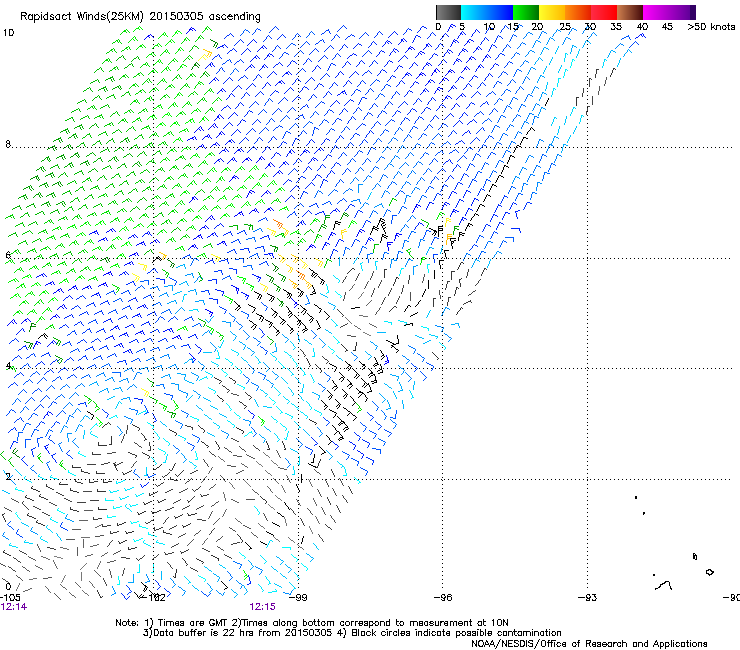740x650 pixels.
Task: Click the 'NOAA/NESDIS/Office of Research and Applications' credit
Action: tap(589, 644)
